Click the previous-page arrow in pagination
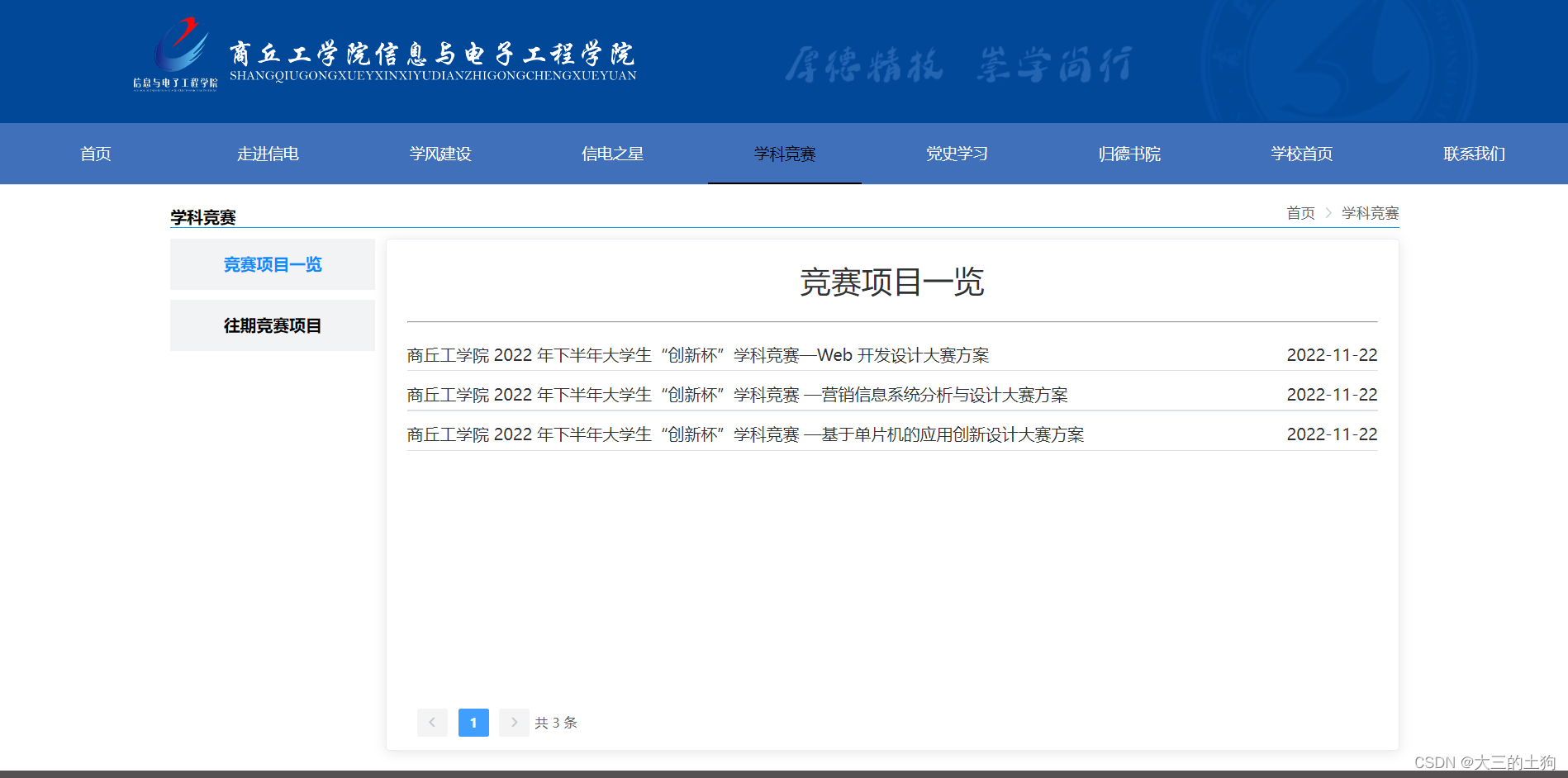Viewport: 1568px width, 778px height. (x=432, y=722)
